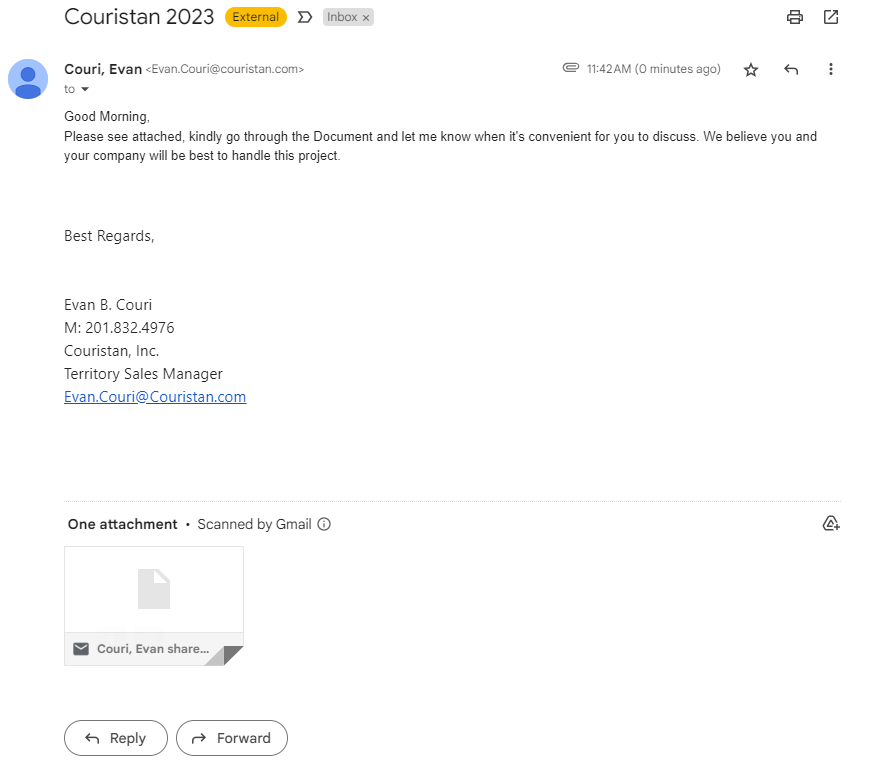
Task: Click the Inbox label tag
Action: (342, 17)
